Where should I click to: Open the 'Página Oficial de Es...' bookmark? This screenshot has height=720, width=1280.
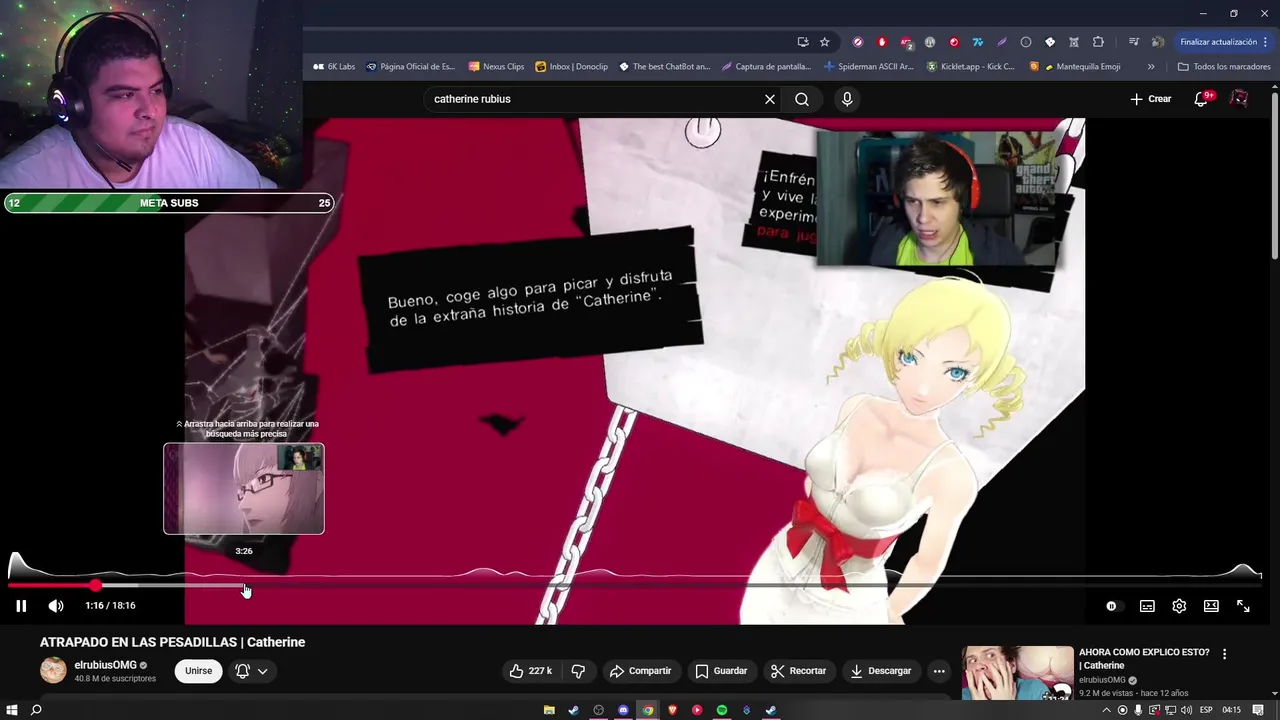click(410, 67)
